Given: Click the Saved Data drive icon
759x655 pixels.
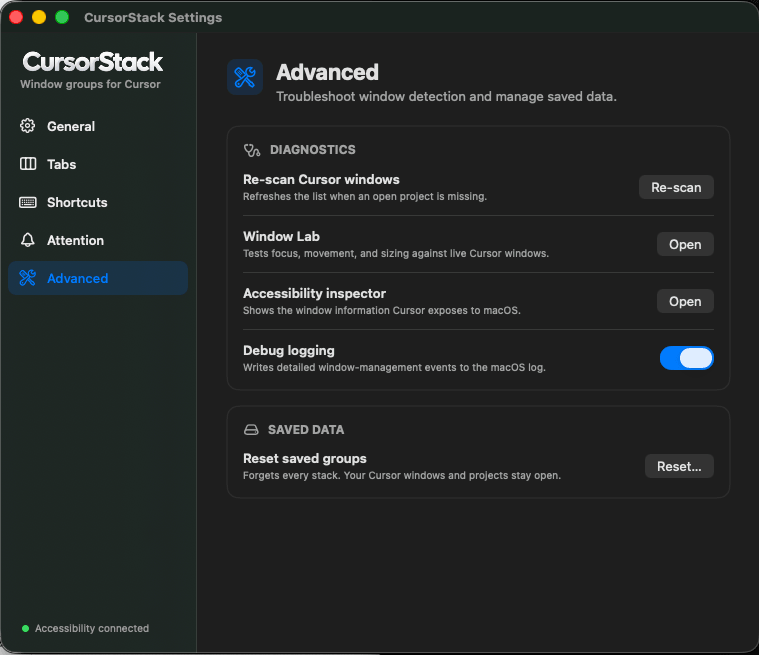Looking at the screenshot, I should point(251,430).
